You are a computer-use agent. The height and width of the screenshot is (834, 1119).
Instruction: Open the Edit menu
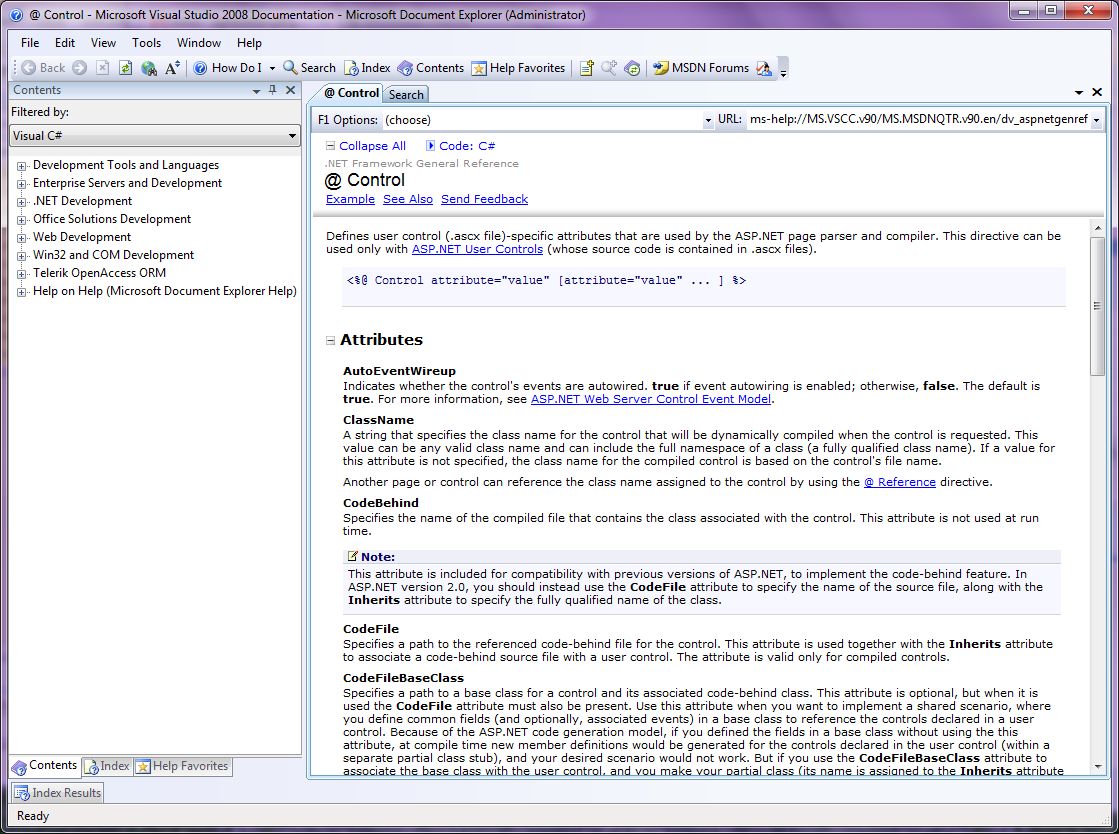tap(65, 43)
